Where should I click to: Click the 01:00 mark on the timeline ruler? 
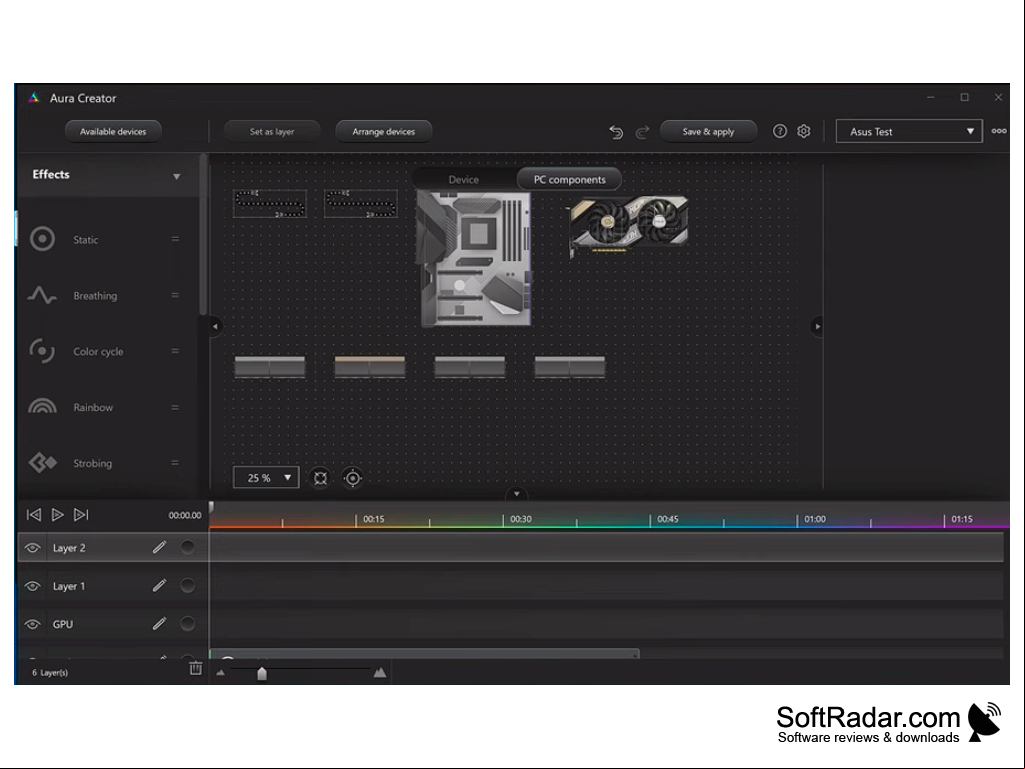815,519
